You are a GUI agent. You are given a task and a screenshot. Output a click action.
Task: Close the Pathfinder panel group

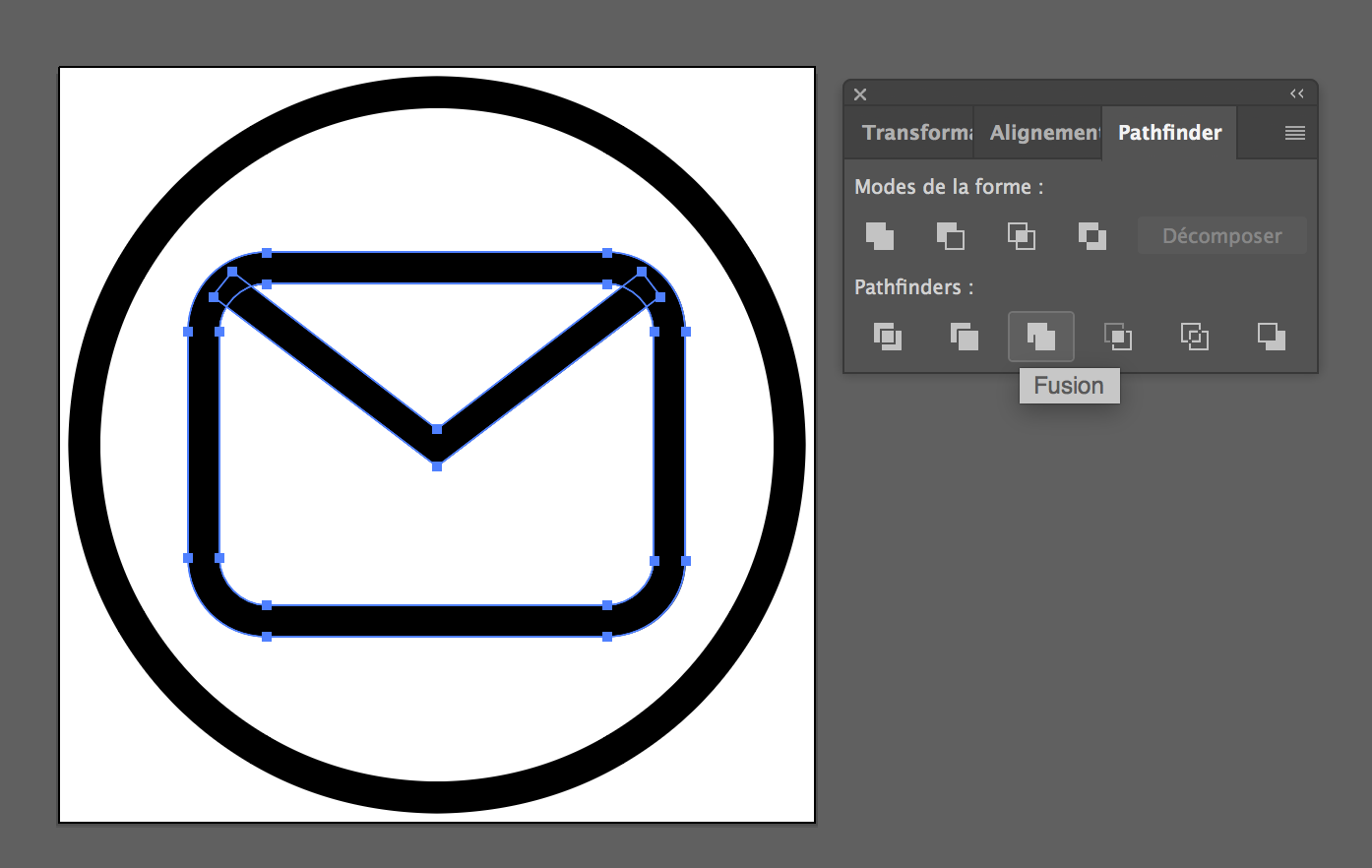pos(860,94)
